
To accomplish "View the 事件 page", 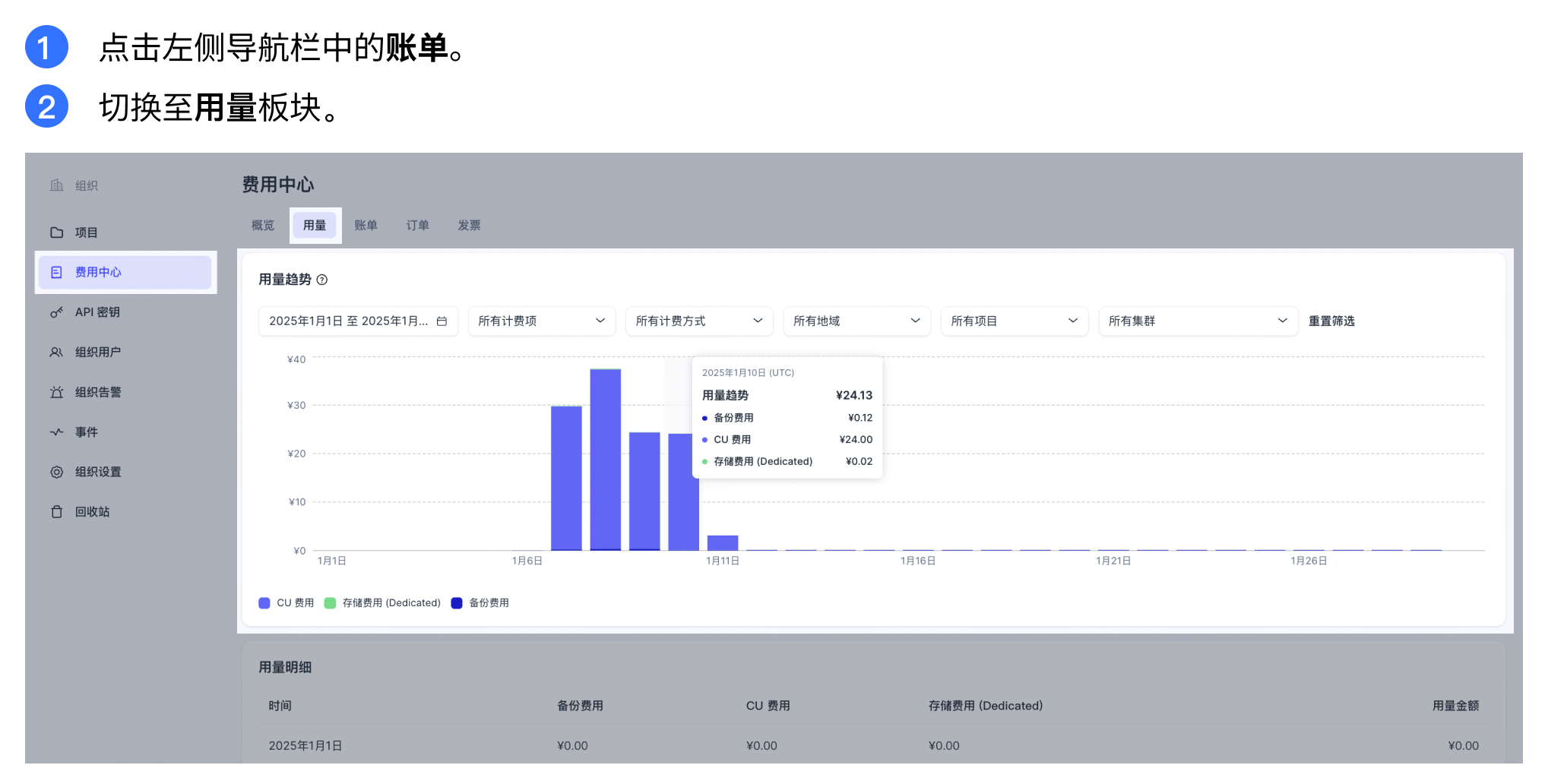I will click(85, 432).
